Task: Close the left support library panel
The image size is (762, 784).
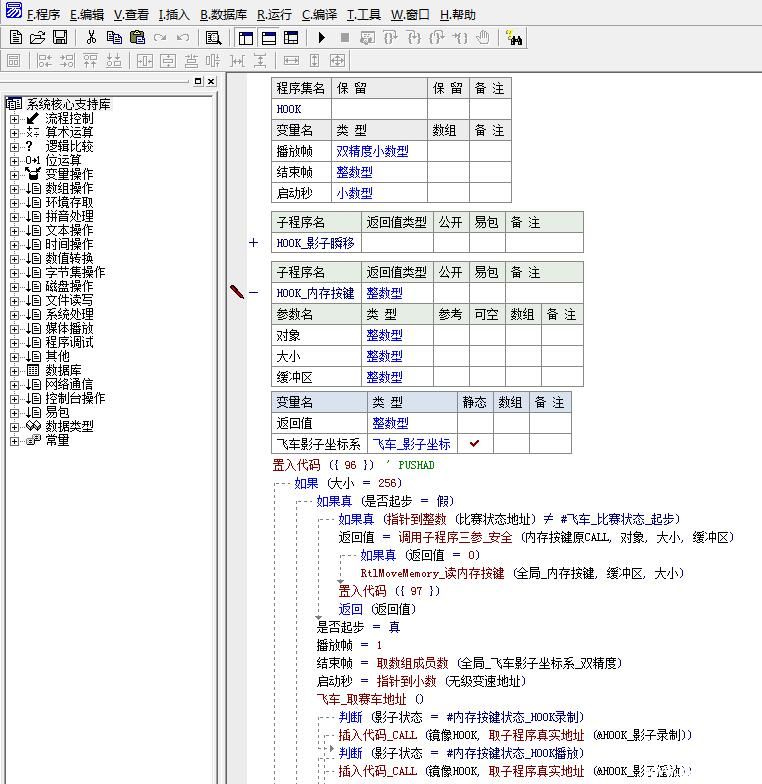Action: [211, 82]
